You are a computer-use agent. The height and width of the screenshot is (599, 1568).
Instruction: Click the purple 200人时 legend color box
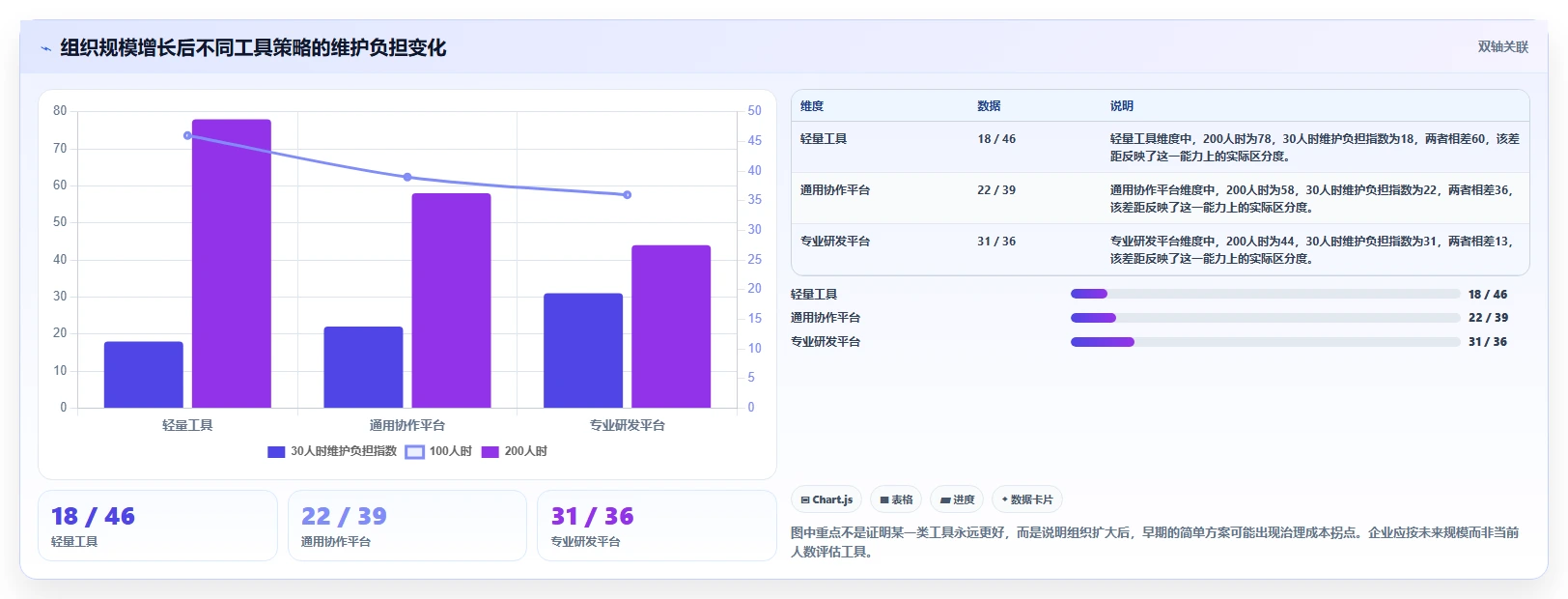(x=490, y=451)
